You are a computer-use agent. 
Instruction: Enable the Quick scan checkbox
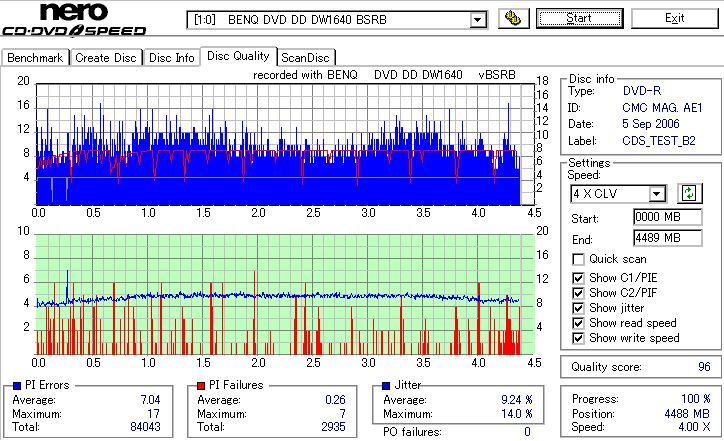point(578,260)
